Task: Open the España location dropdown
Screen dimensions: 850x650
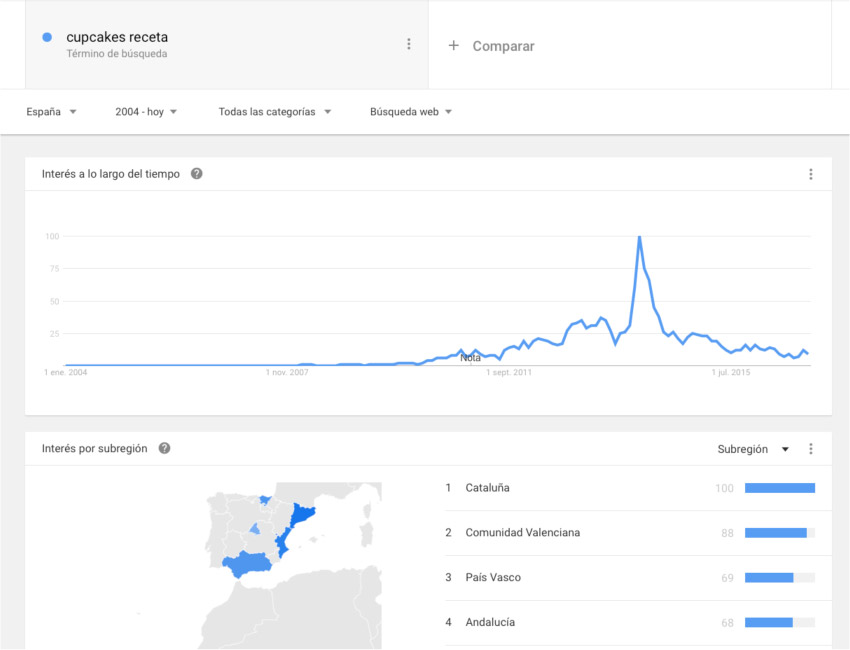Action: (x=50, y=111)
